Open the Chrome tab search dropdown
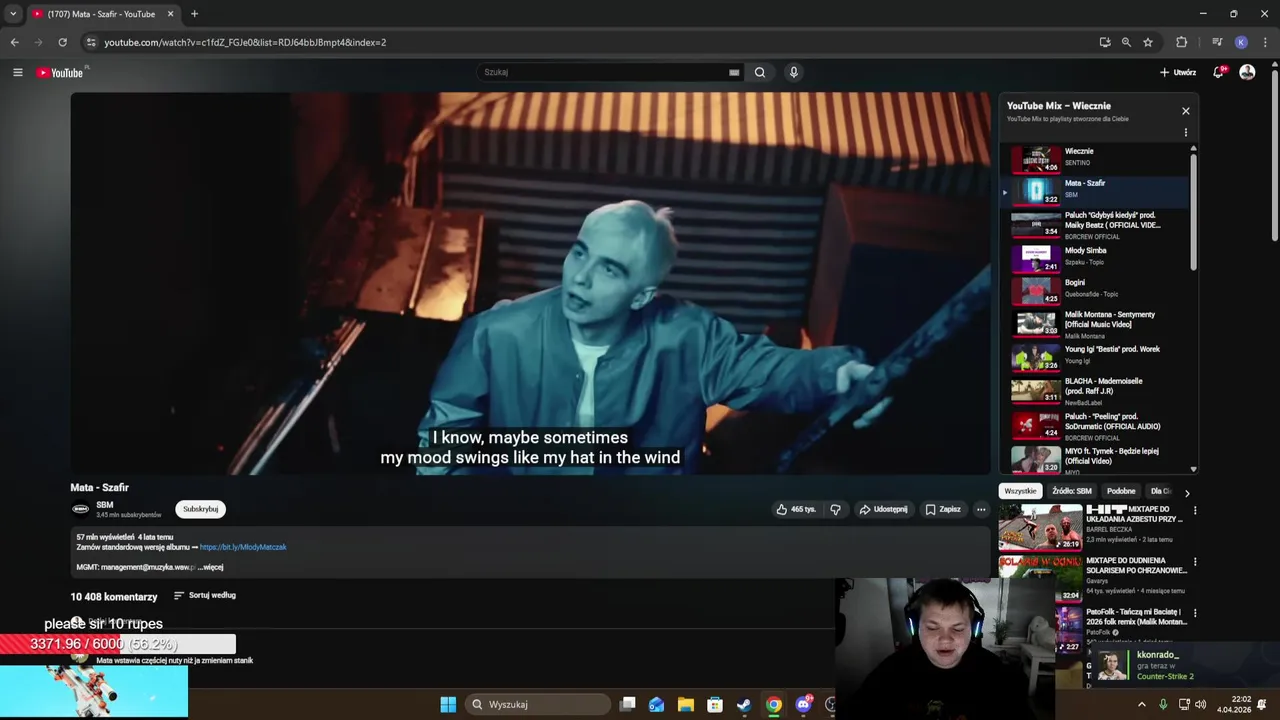Screen dimensions: 1280x720 pos(12,14)
